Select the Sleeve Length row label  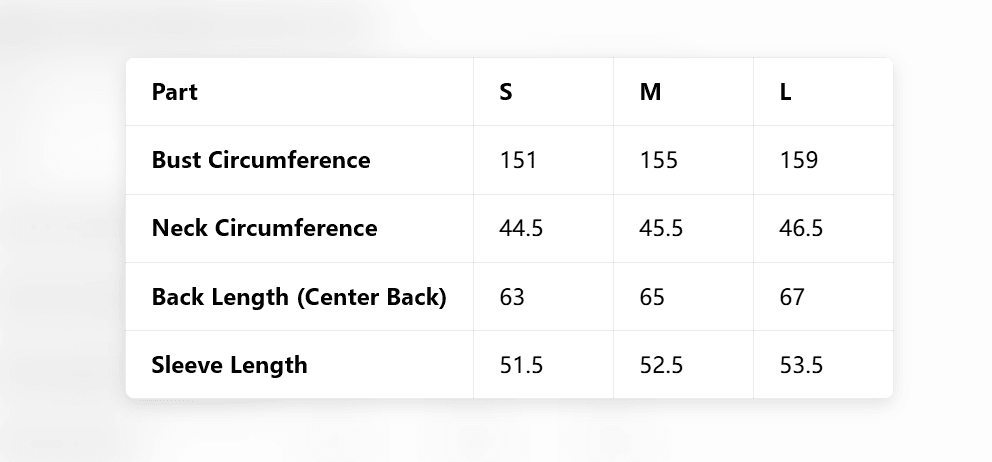[230, 365]
